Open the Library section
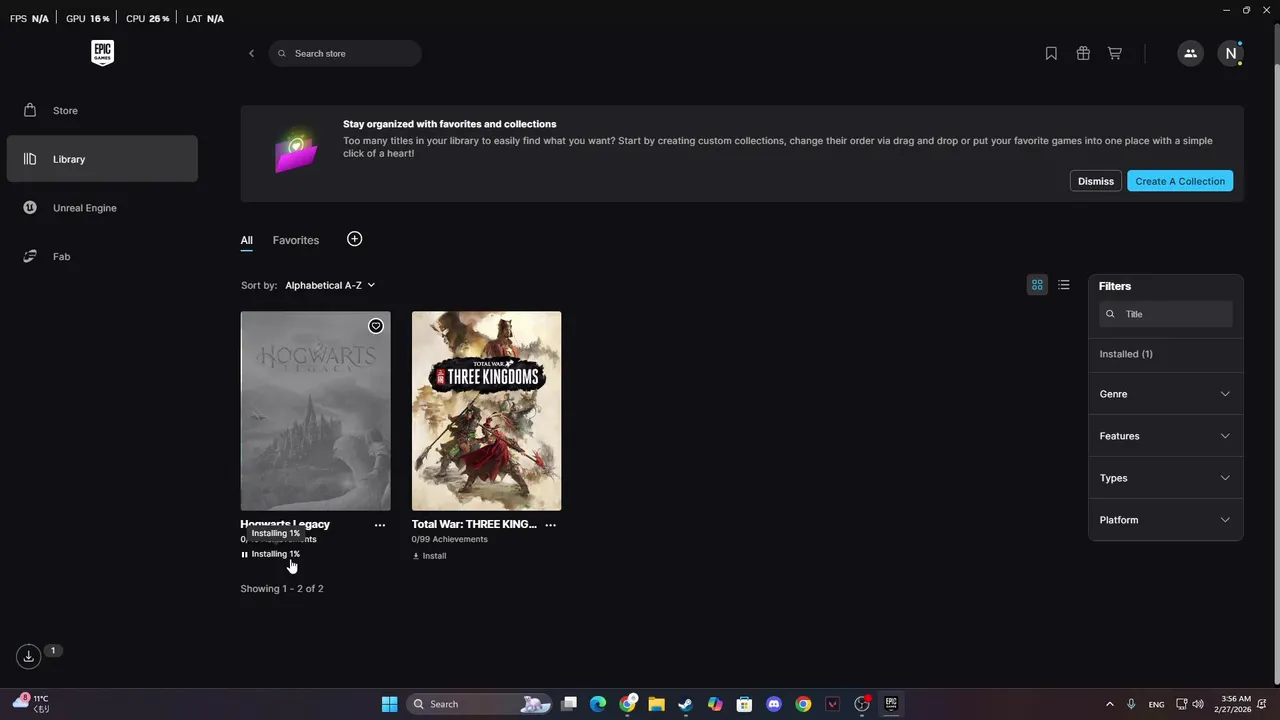 pos(102,159)
